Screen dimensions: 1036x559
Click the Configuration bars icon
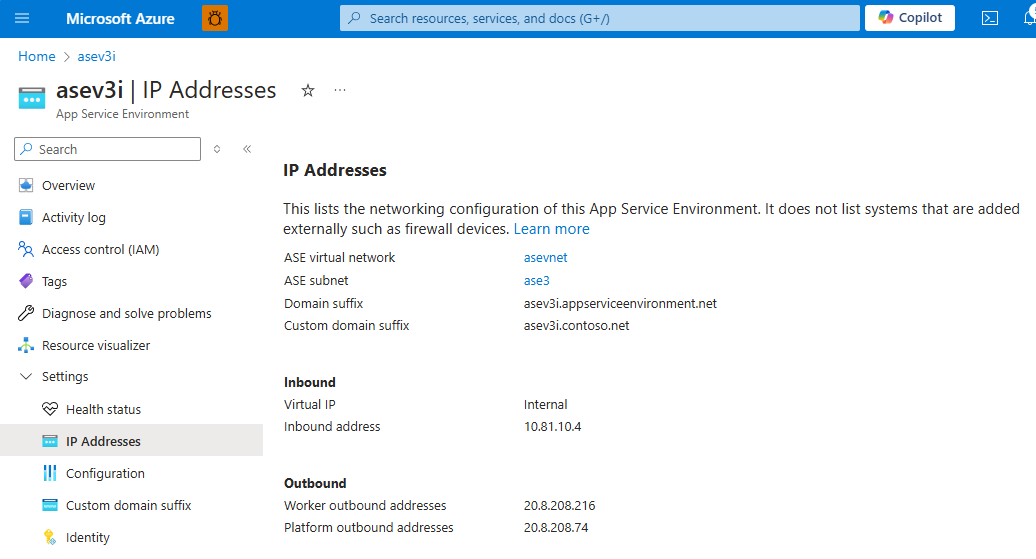[50, 473]
